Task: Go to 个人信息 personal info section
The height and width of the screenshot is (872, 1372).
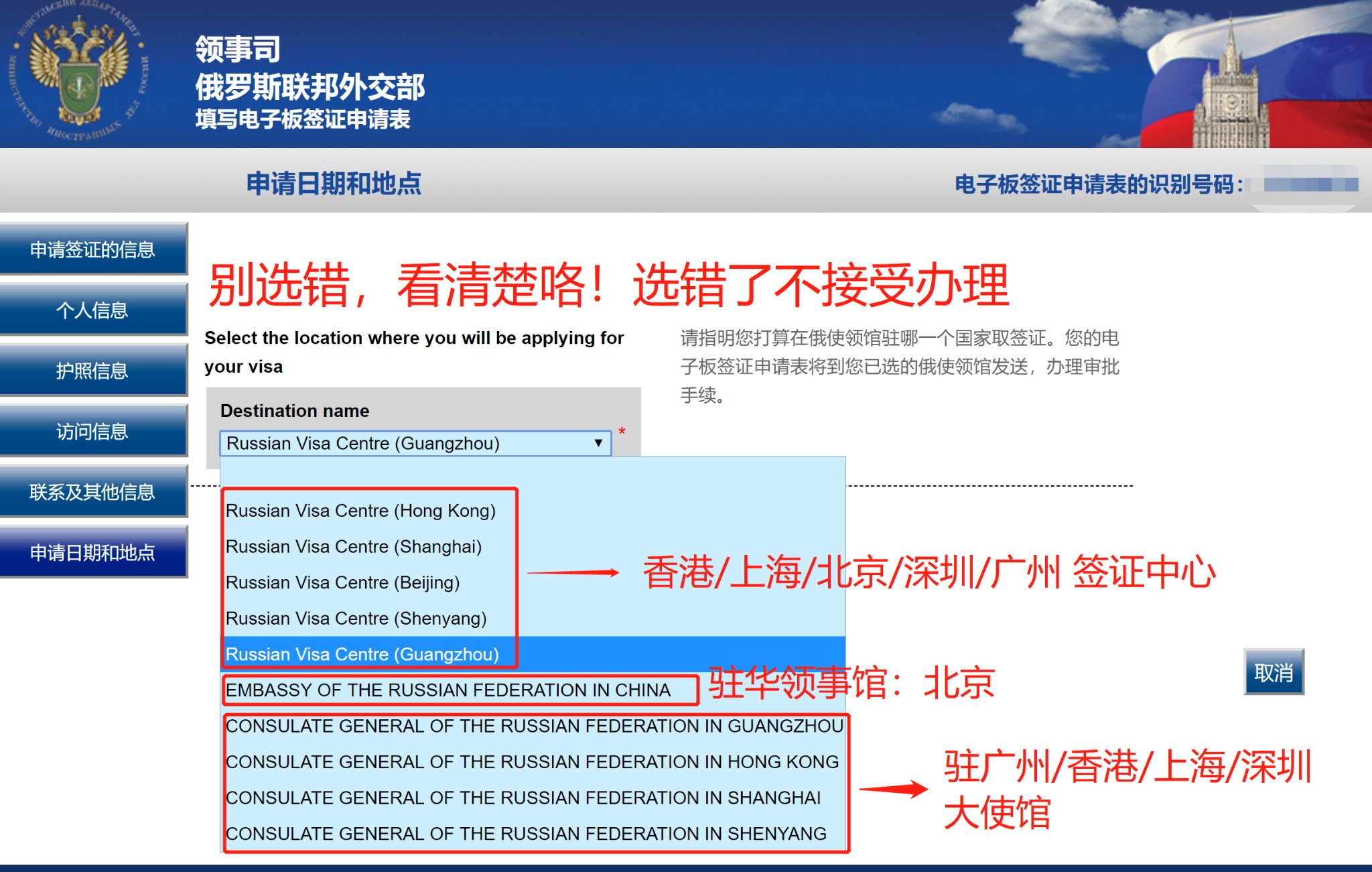Action: click(92, 310)
